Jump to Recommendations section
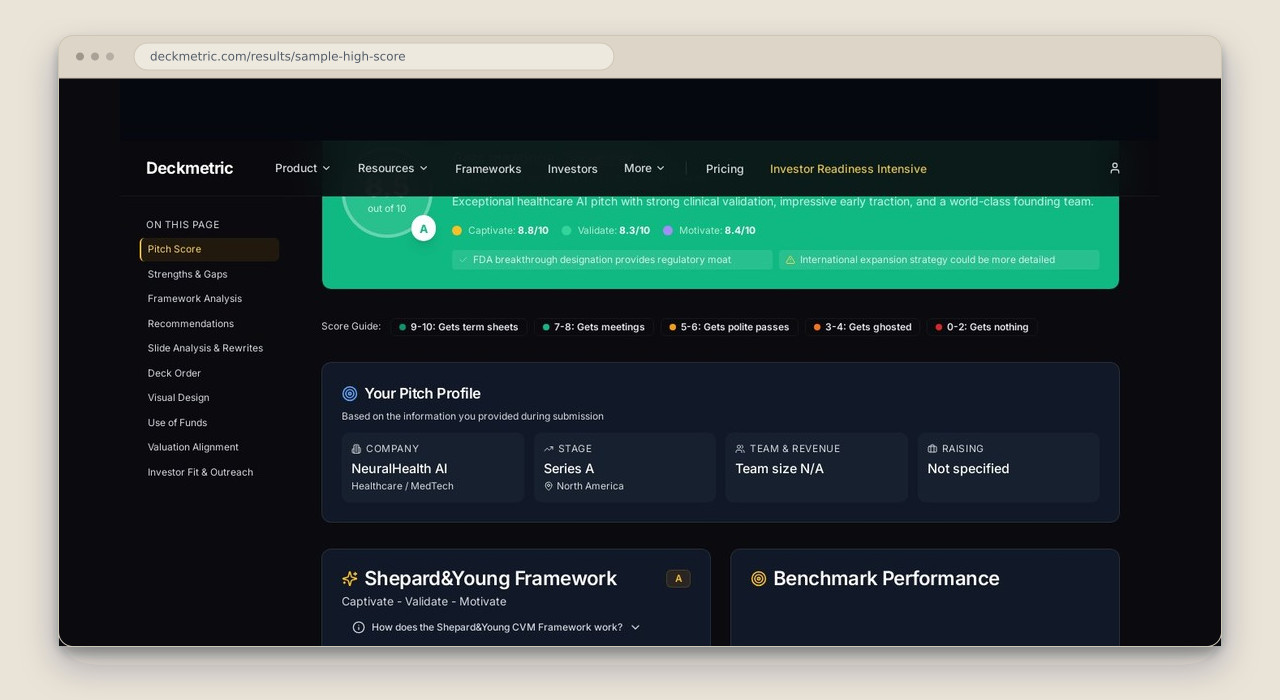Viewport: 1280px width, 700px height. tap(191, 324)
